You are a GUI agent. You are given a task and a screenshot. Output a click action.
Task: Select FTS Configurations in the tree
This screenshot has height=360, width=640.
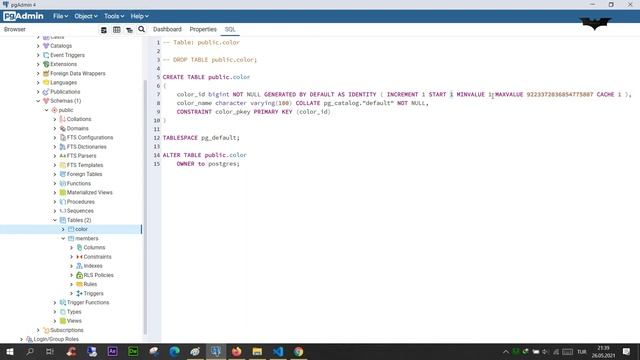click(x=90, y=138)
